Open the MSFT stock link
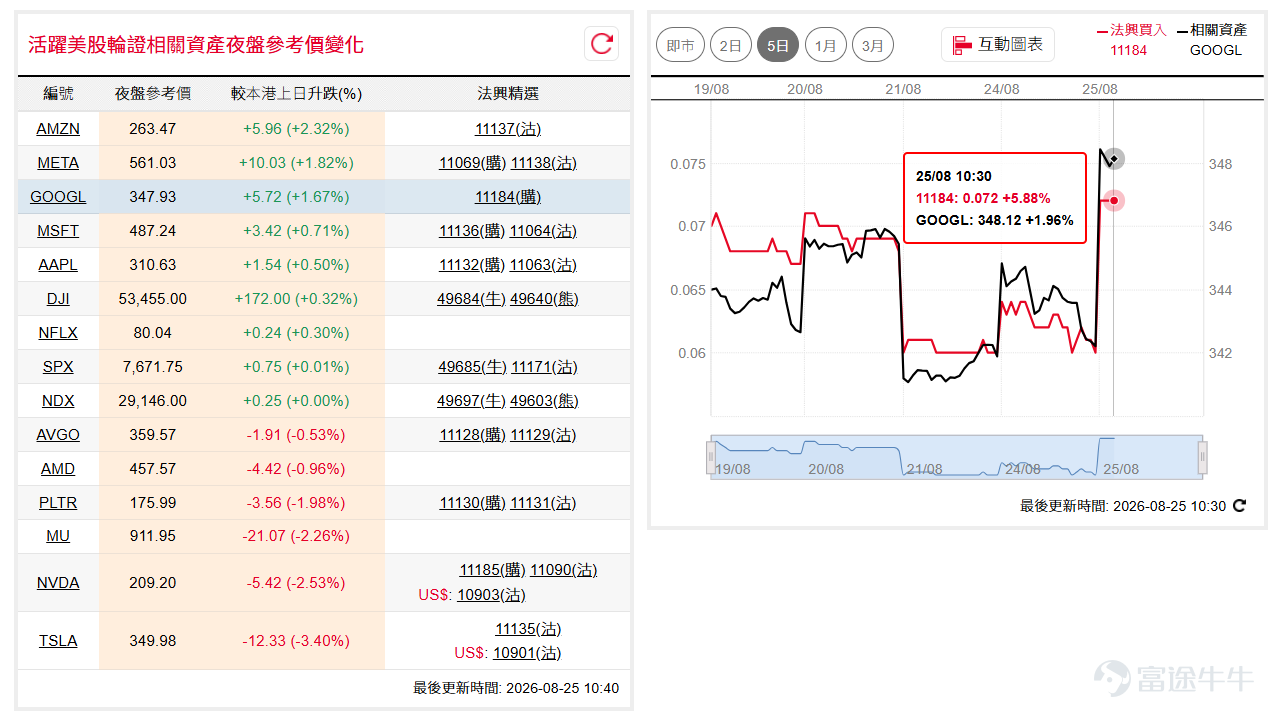The image size is (1274, 715). click(x=58, y=231)
